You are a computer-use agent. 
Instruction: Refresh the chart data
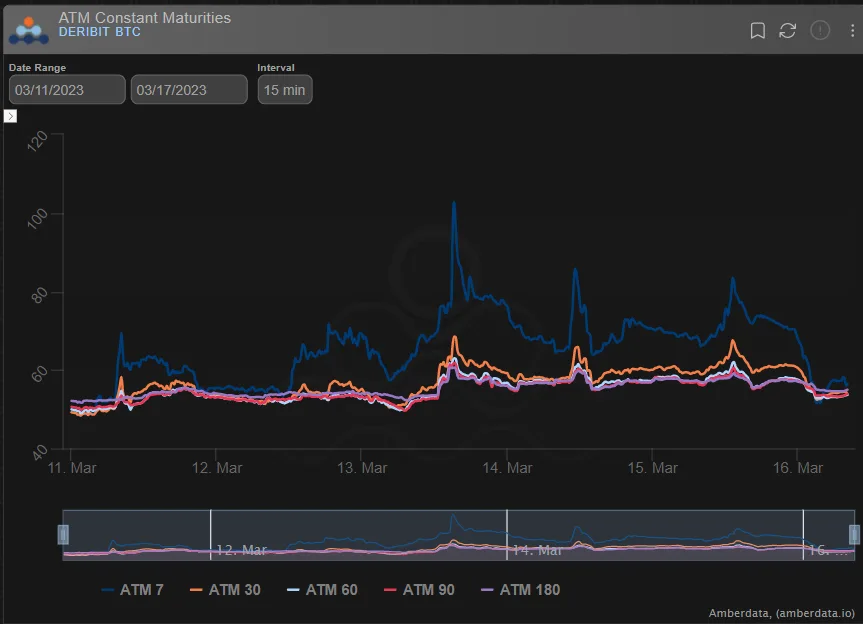click(x=788, y=30)
